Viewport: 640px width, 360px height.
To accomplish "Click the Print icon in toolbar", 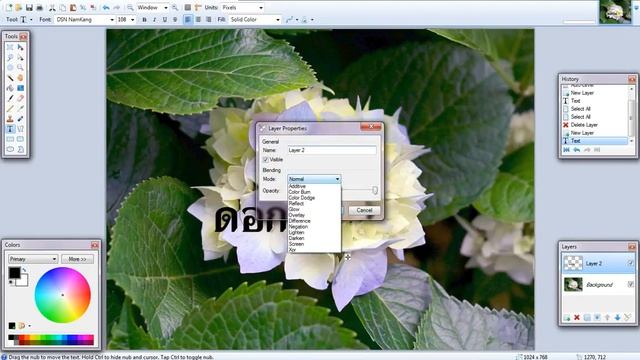I will [x=40, y=7].
